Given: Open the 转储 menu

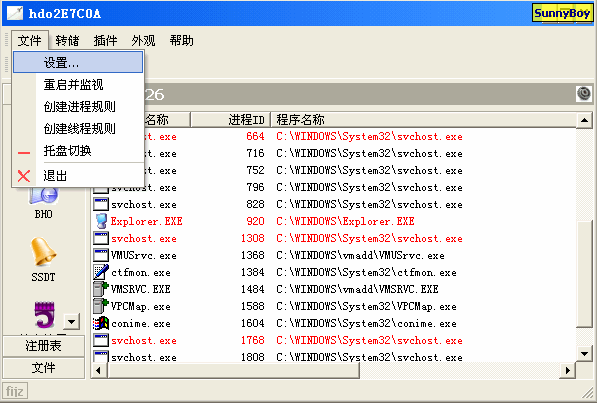Looking at the screenshot, I should pos(67,40).
